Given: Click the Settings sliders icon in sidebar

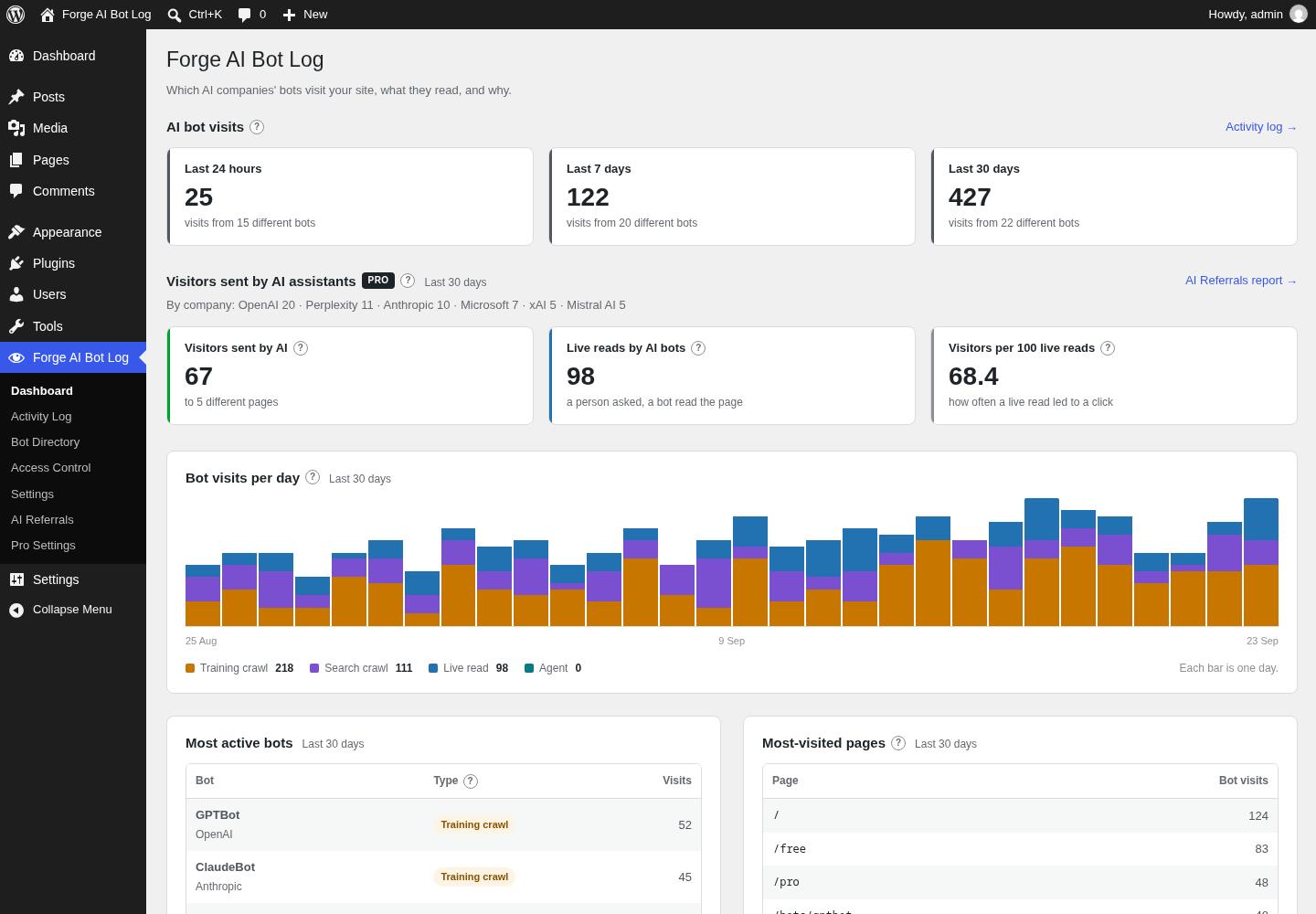Looking at the screenshot, I should point(16,579).
